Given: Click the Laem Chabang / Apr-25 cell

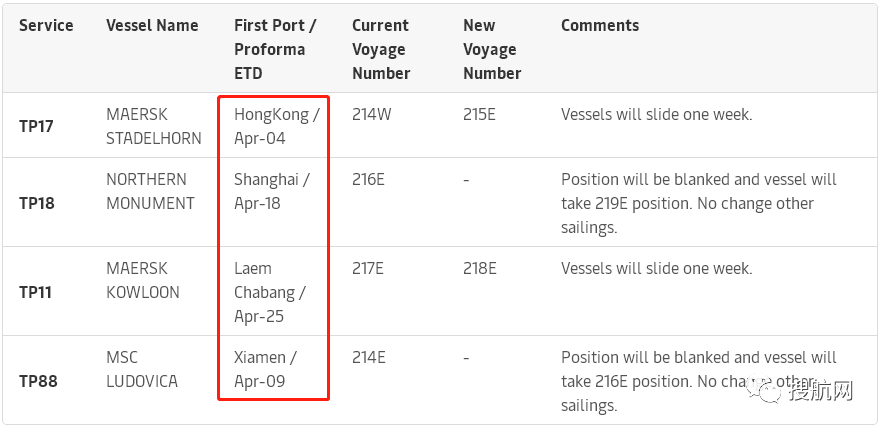Looking at the screenshot, I should tap(270, 292).
